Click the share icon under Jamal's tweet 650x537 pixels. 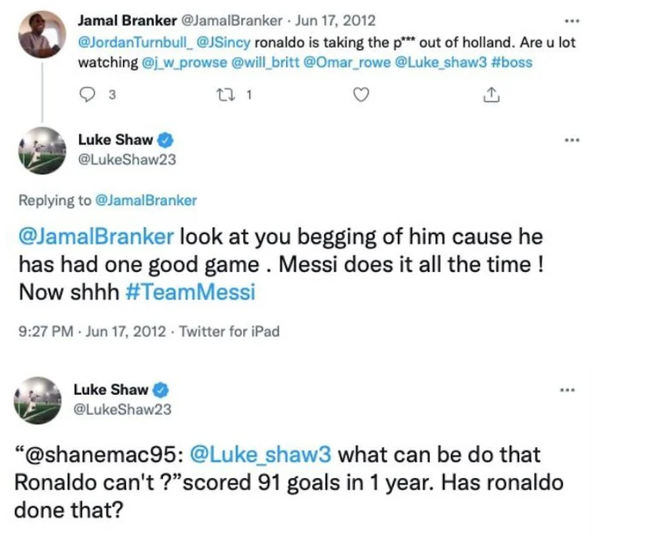pos(490,96)
